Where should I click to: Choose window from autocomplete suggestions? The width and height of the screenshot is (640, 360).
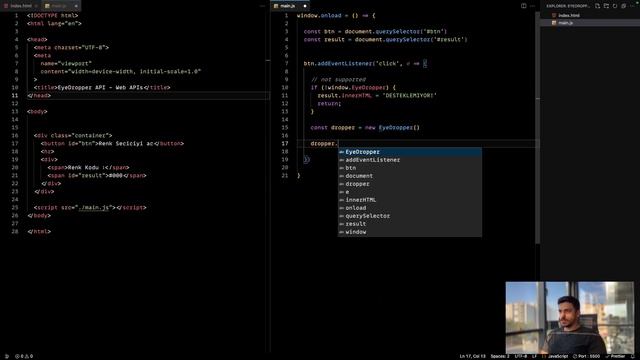tap(410, 232)
